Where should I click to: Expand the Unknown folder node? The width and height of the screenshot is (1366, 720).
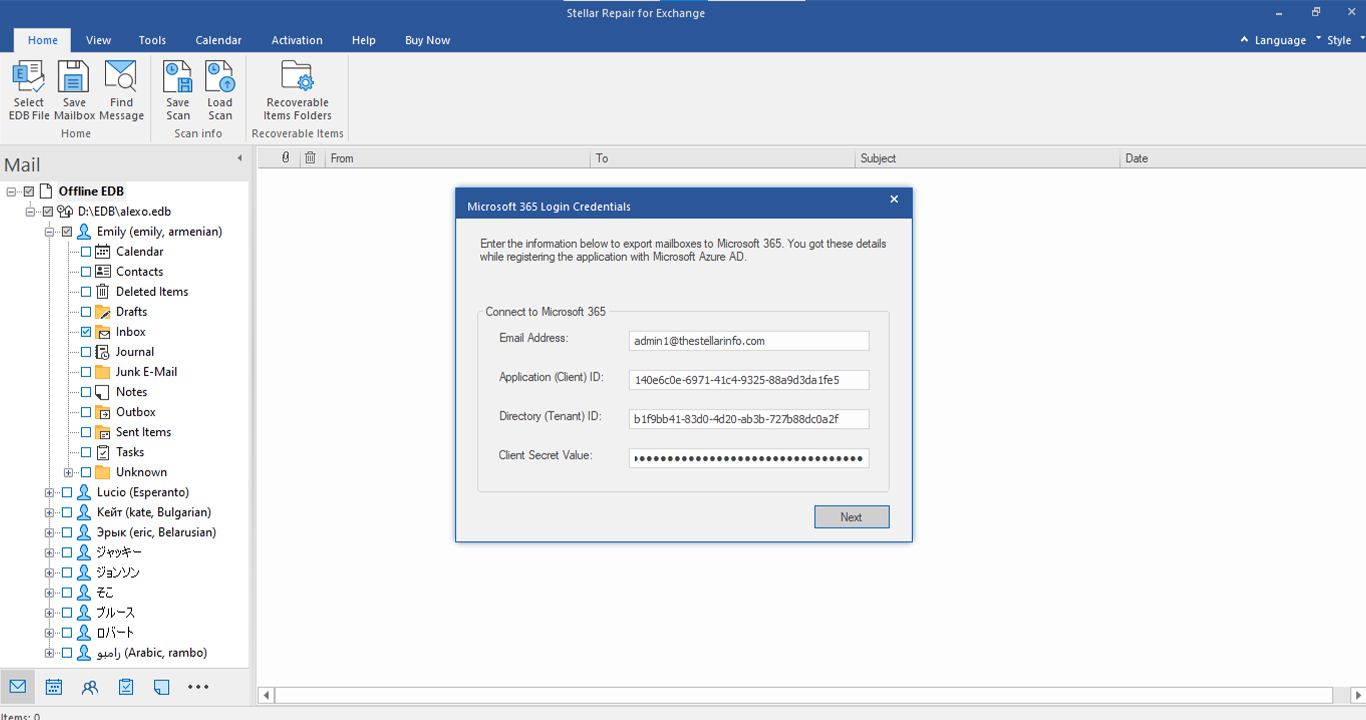point(68,472)
